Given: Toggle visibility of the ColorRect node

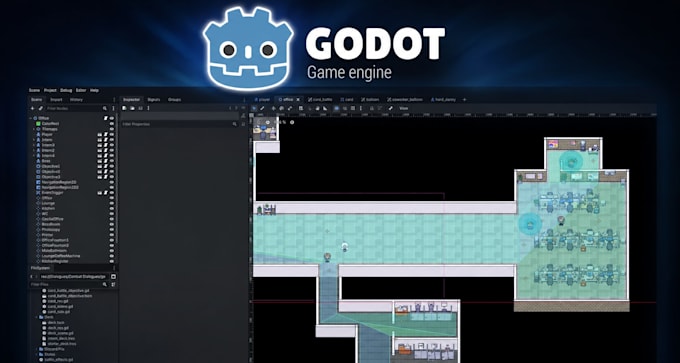Looking at the screenshot, I should [112, 124].
